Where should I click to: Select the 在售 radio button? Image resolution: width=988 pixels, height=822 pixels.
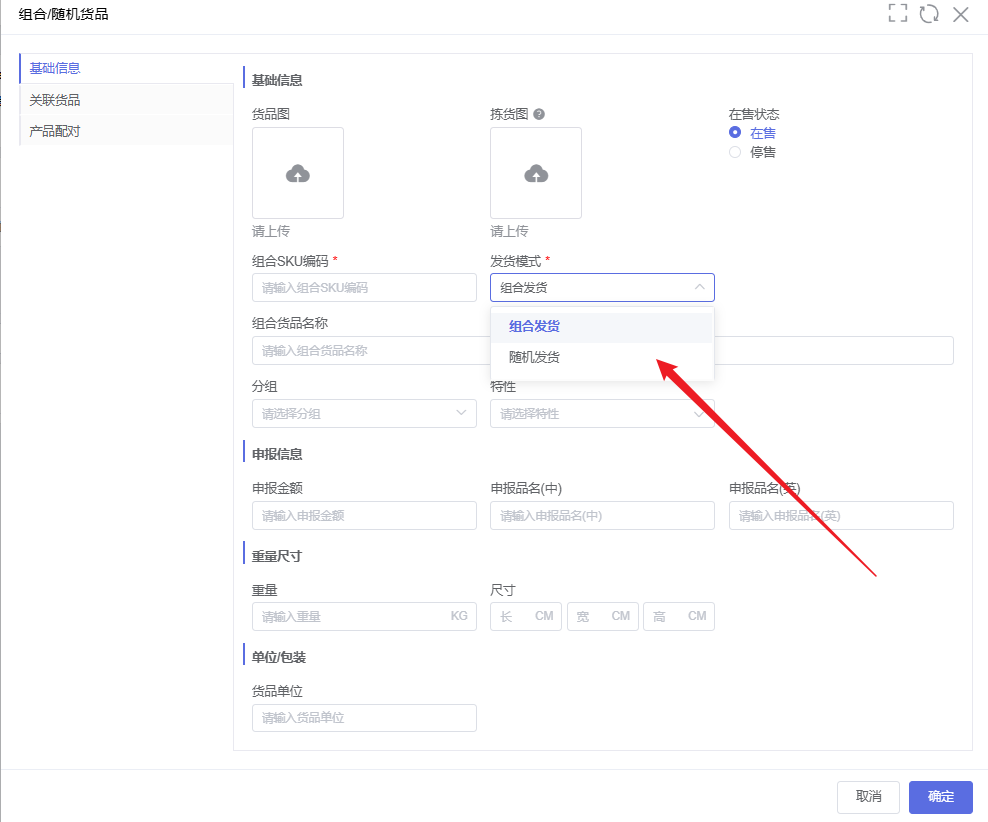[735, 132]
